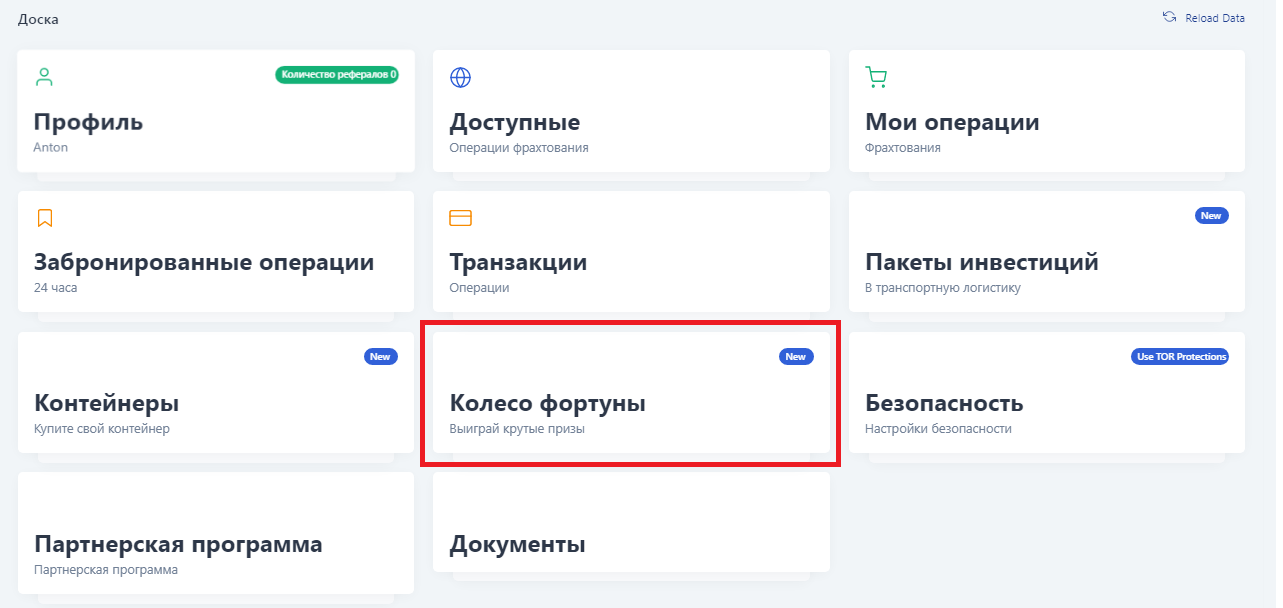The width and height of the screenshot is (1283, 608).
Task: Open Мои операции card
Action: point(1047,111)
